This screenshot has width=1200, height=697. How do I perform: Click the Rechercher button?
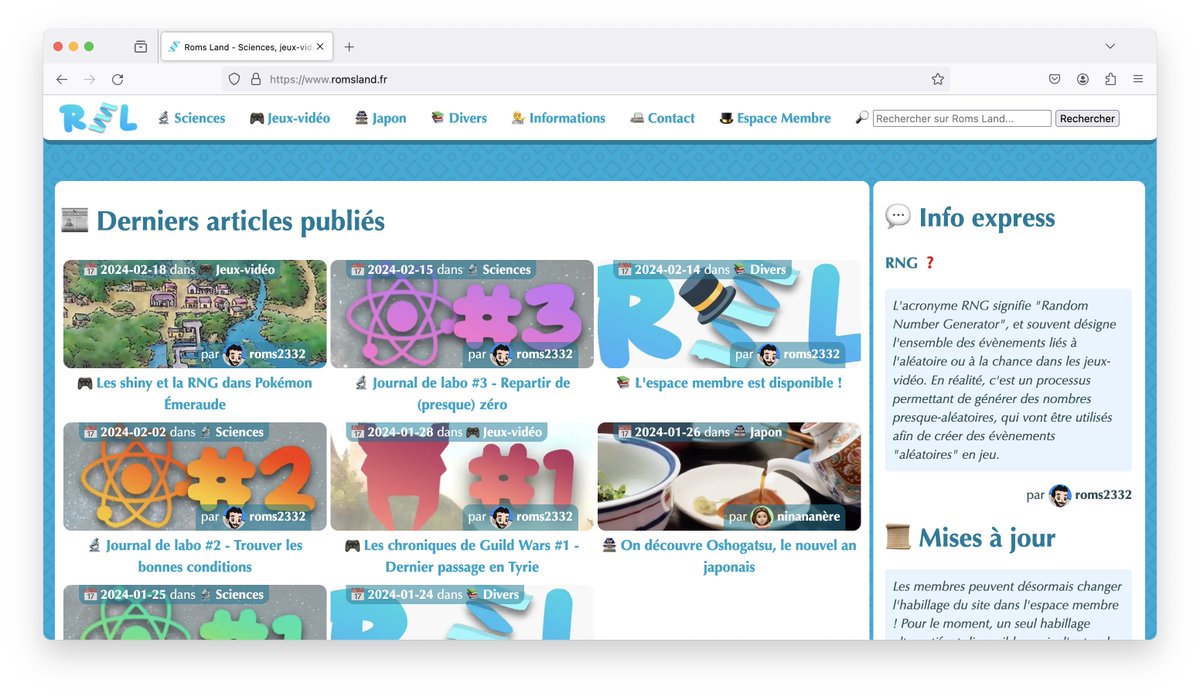(1087, 118)
